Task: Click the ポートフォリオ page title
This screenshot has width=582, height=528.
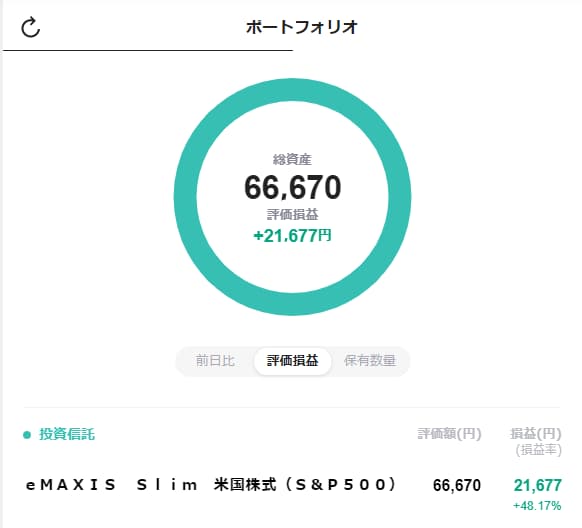Action: pyautogui.click(x=302, y=27)
